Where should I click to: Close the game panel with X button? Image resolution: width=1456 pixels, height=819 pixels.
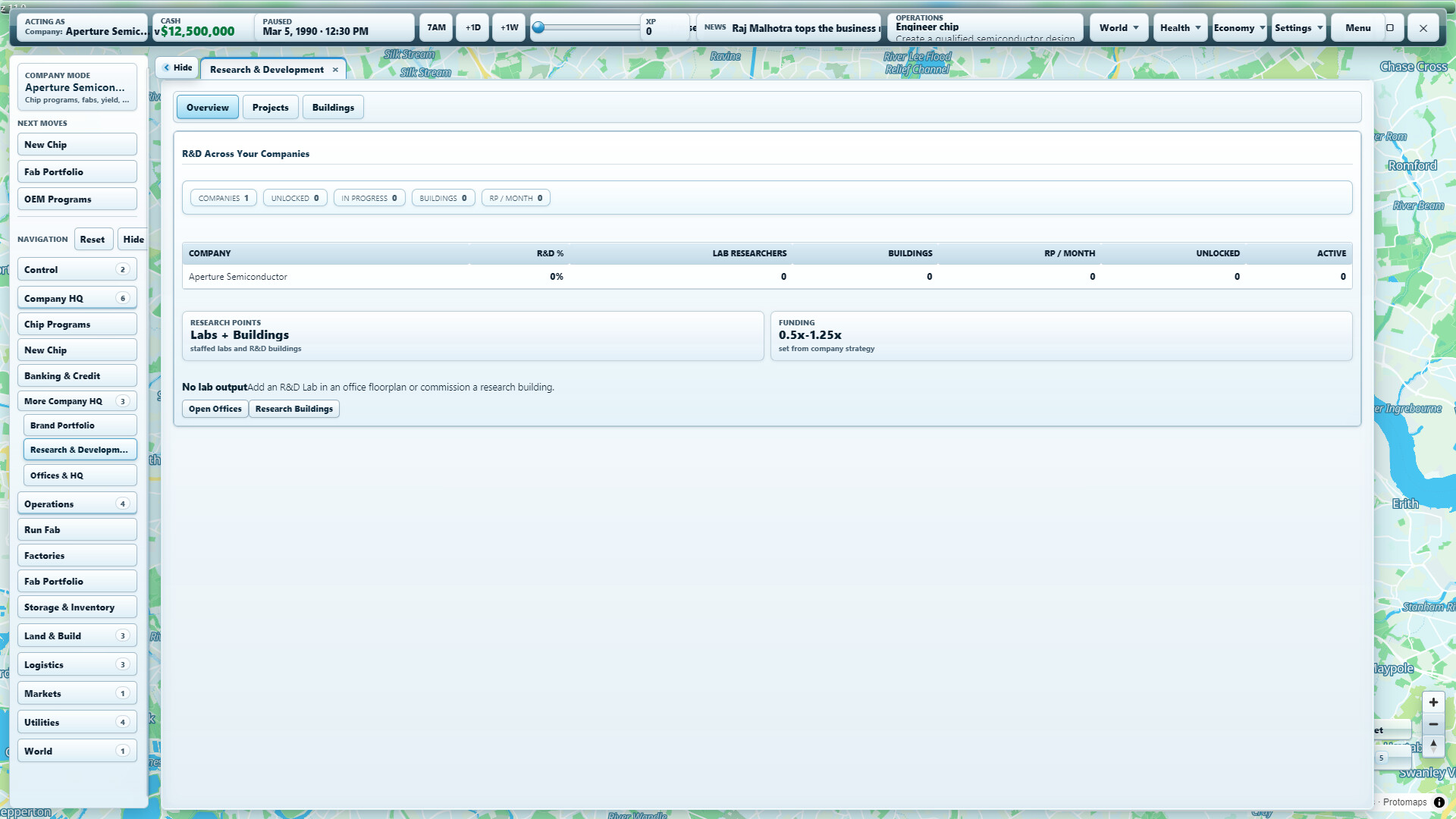coord(1423,28)
